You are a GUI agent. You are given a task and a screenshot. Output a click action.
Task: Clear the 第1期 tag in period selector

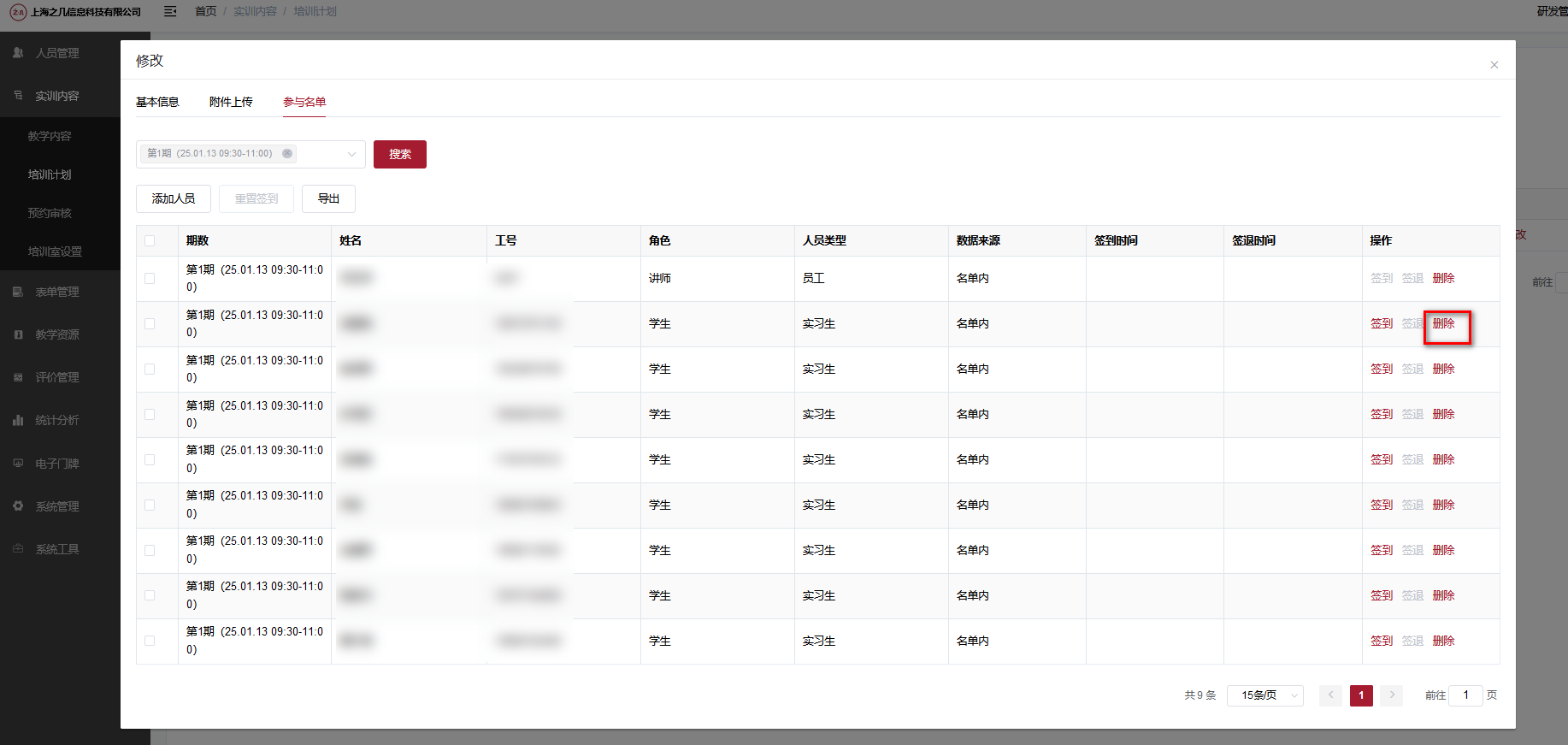click(x=287, y=154)
